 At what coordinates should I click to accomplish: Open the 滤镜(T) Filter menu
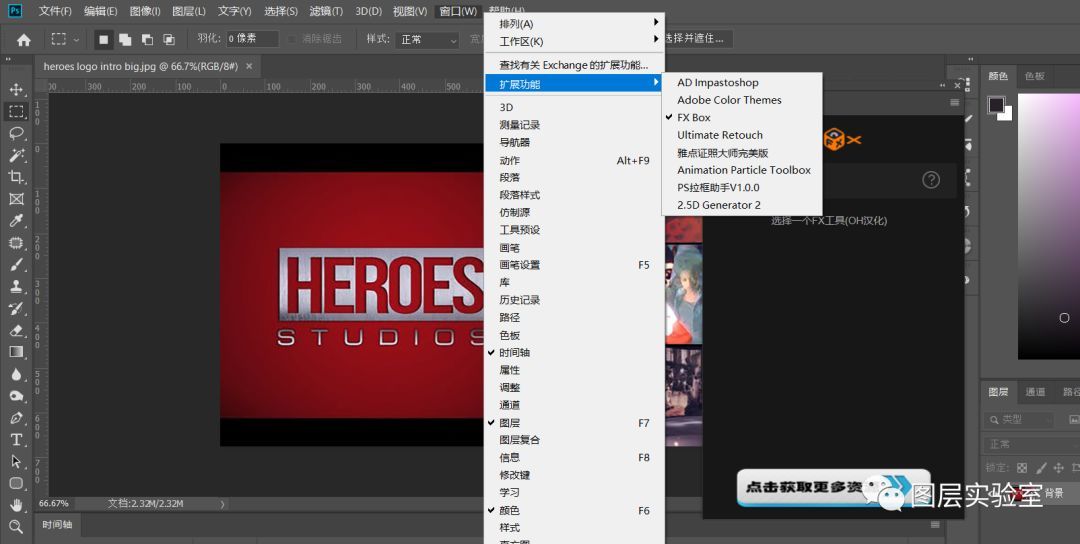click(x=325, y=11)
